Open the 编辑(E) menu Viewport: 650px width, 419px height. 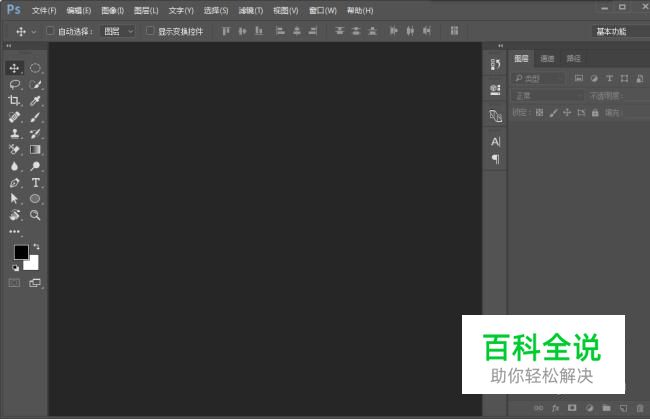79,11
